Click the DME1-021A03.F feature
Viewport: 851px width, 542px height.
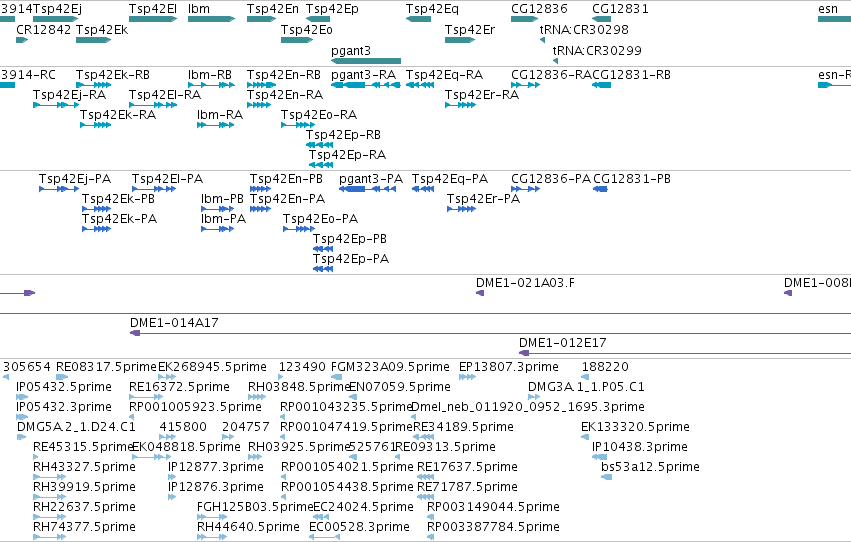coord(480,293)
